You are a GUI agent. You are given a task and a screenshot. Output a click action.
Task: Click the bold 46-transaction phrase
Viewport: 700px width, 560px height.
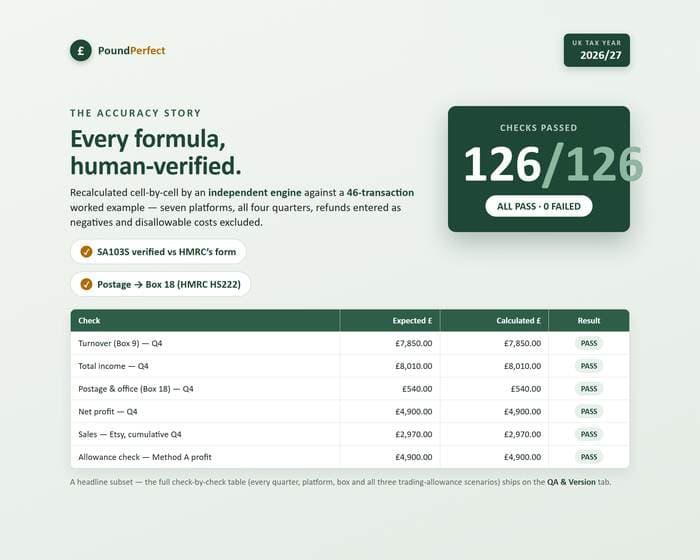pos(380,192)
